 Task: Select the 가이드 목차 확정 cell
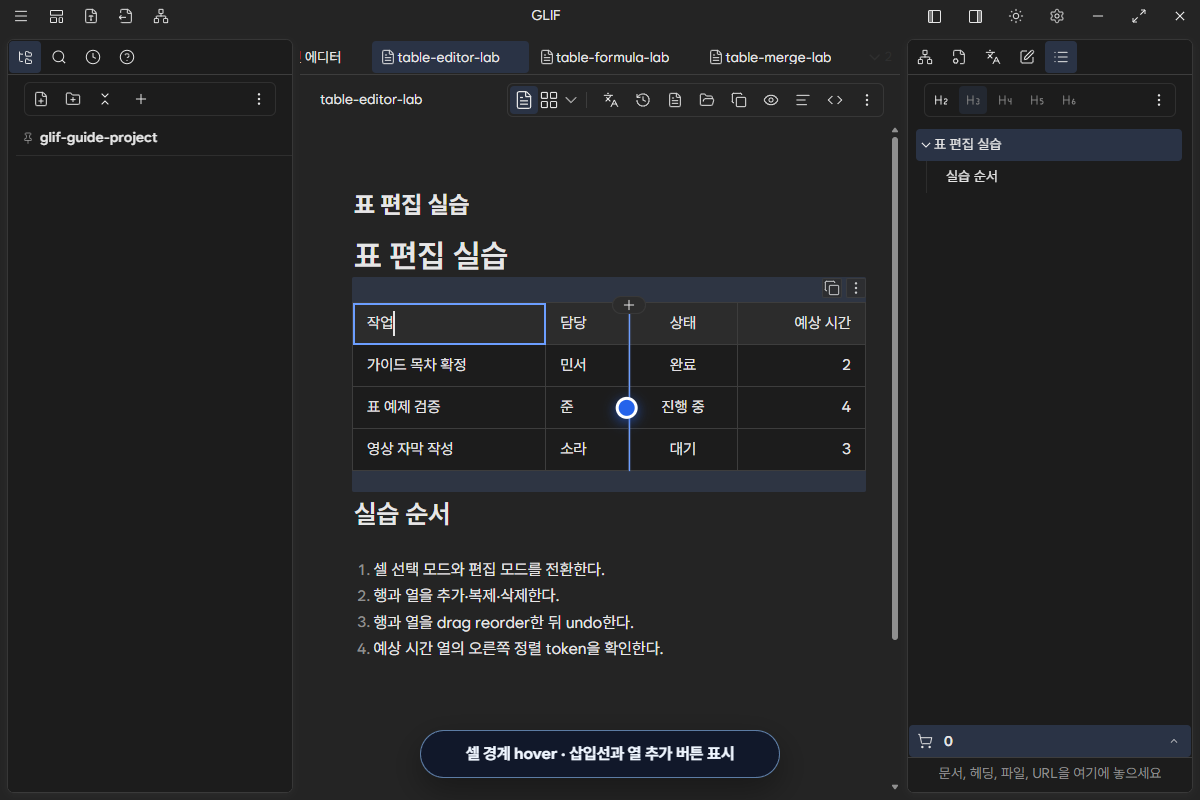coord(449,365)
